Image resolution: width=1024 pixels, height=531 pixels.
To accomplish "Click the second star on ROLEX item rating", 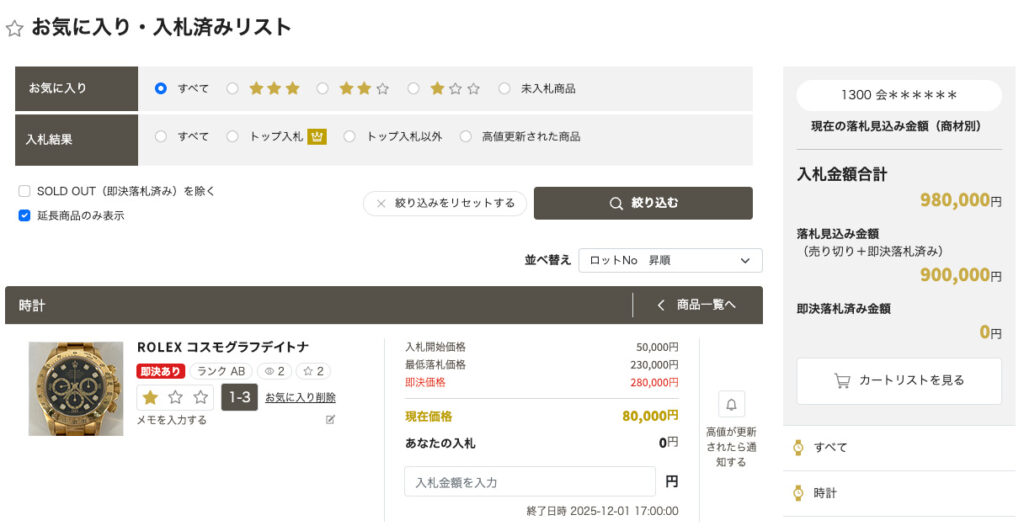I will tap(176, 397).
